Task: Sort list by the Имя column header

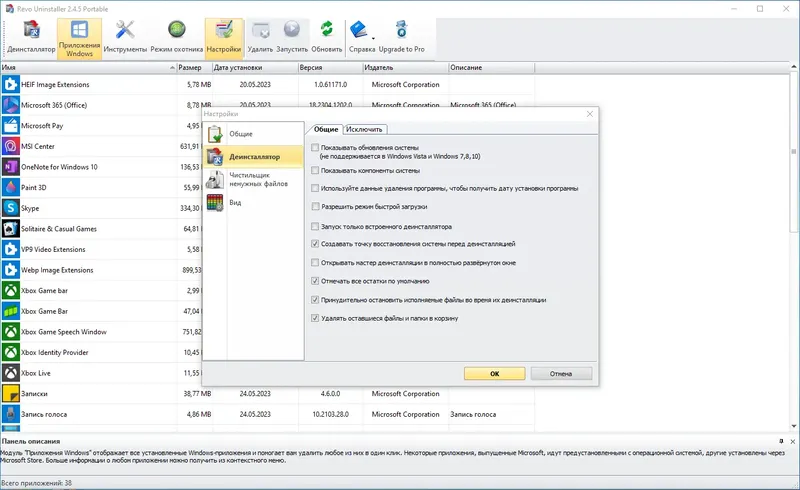Action: (88, 67)
